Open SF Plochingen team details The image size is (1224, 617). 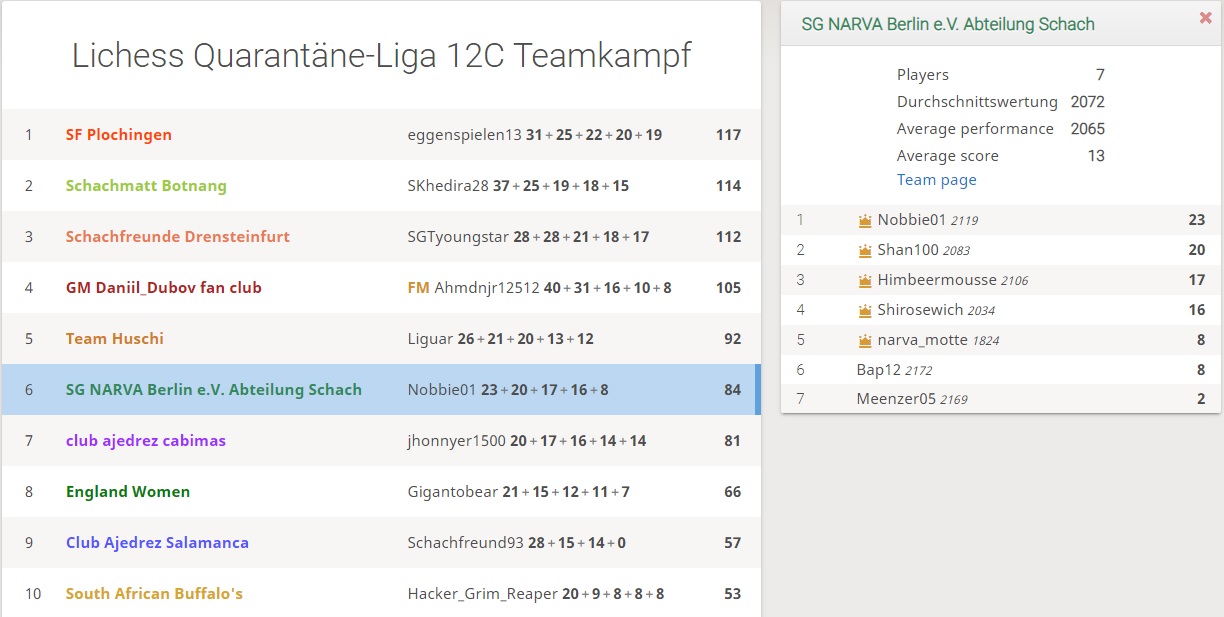click(x=119, y=135)
